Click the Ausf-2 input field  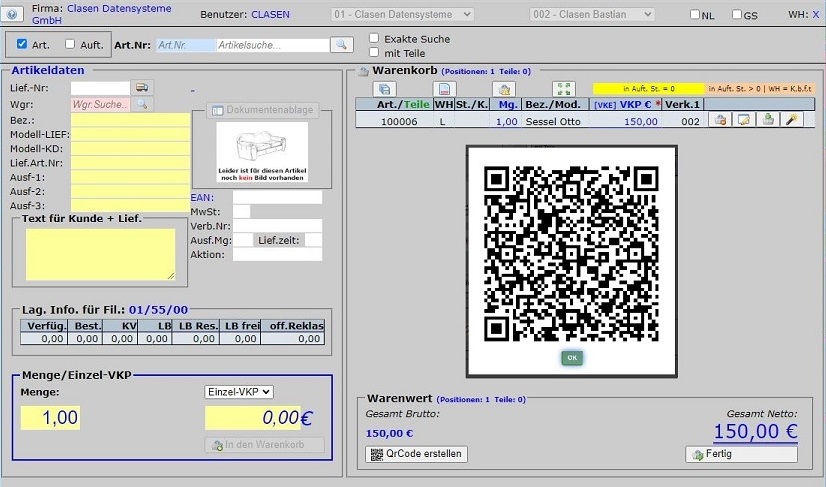130,191
